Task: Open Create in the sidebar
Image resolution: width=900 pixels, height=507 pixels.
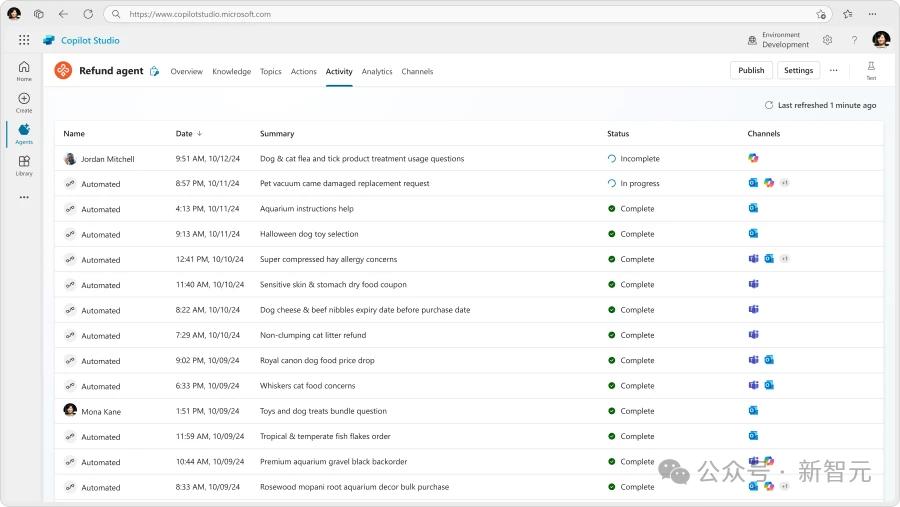Action: click(24, 102)
